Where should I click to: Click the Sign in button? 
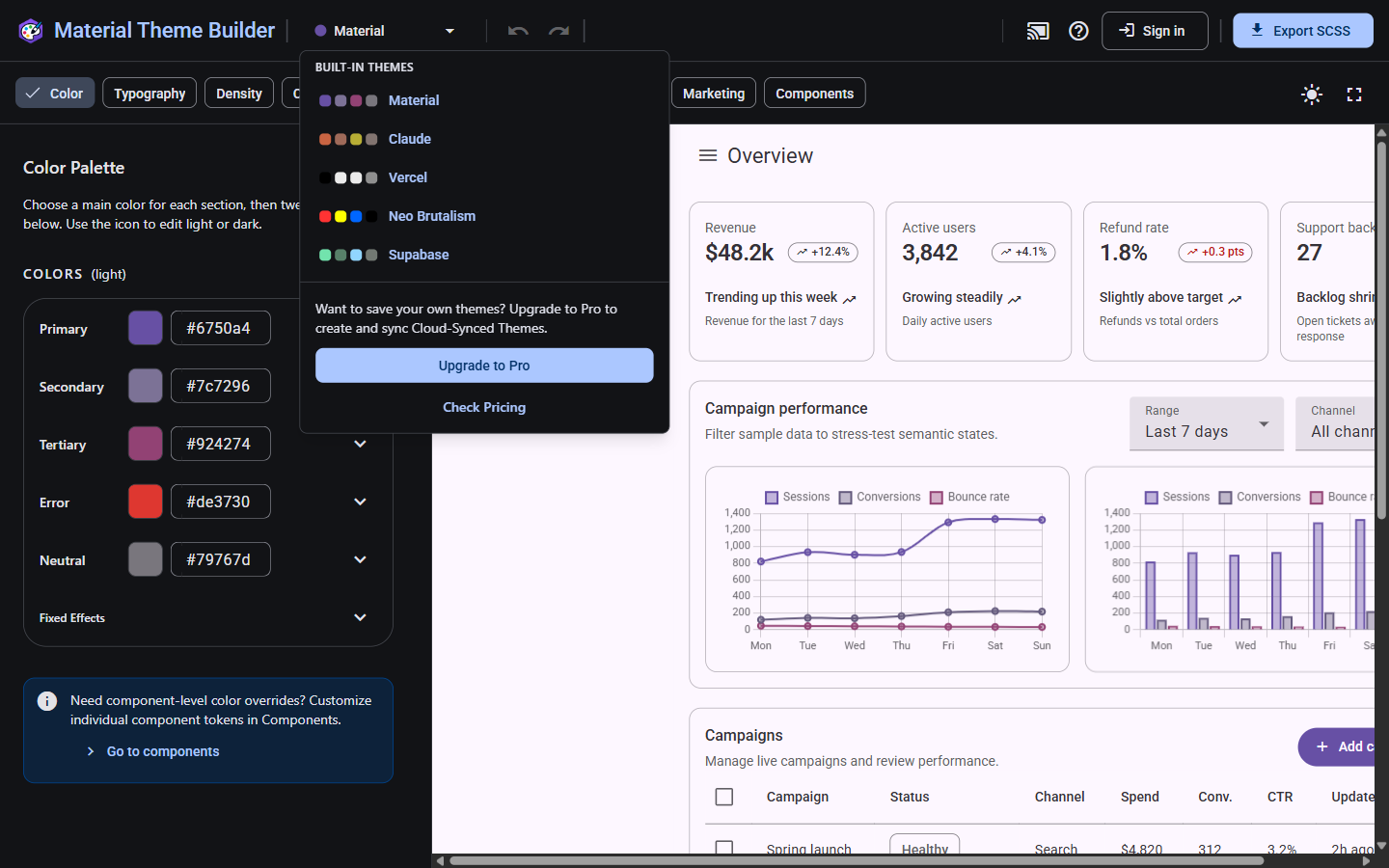[1155, 31]
